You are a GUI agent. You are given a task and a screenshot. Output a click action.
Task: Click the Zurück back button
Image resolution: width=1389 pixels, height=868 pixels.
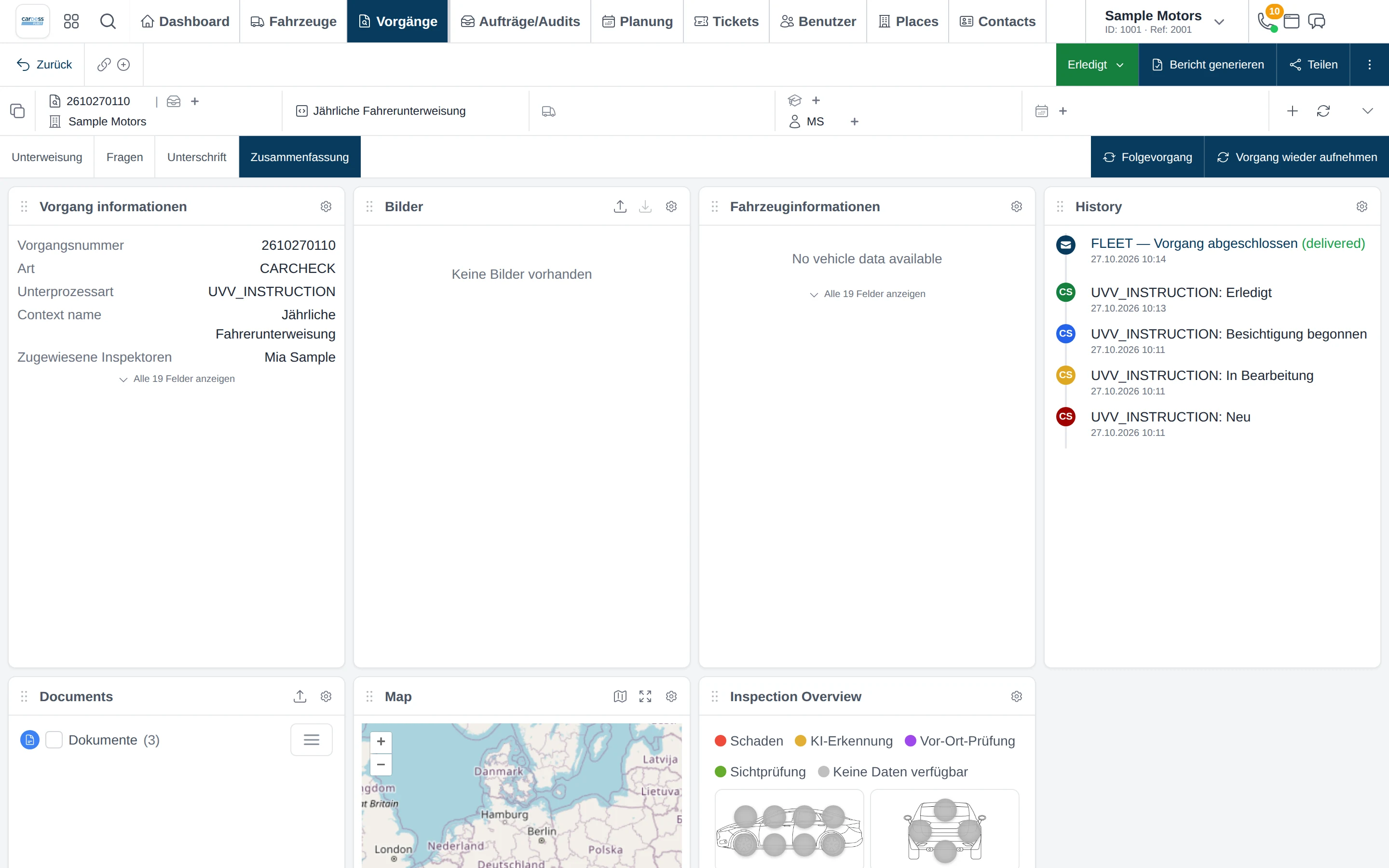pyautogui.click(x=43, y=64)
